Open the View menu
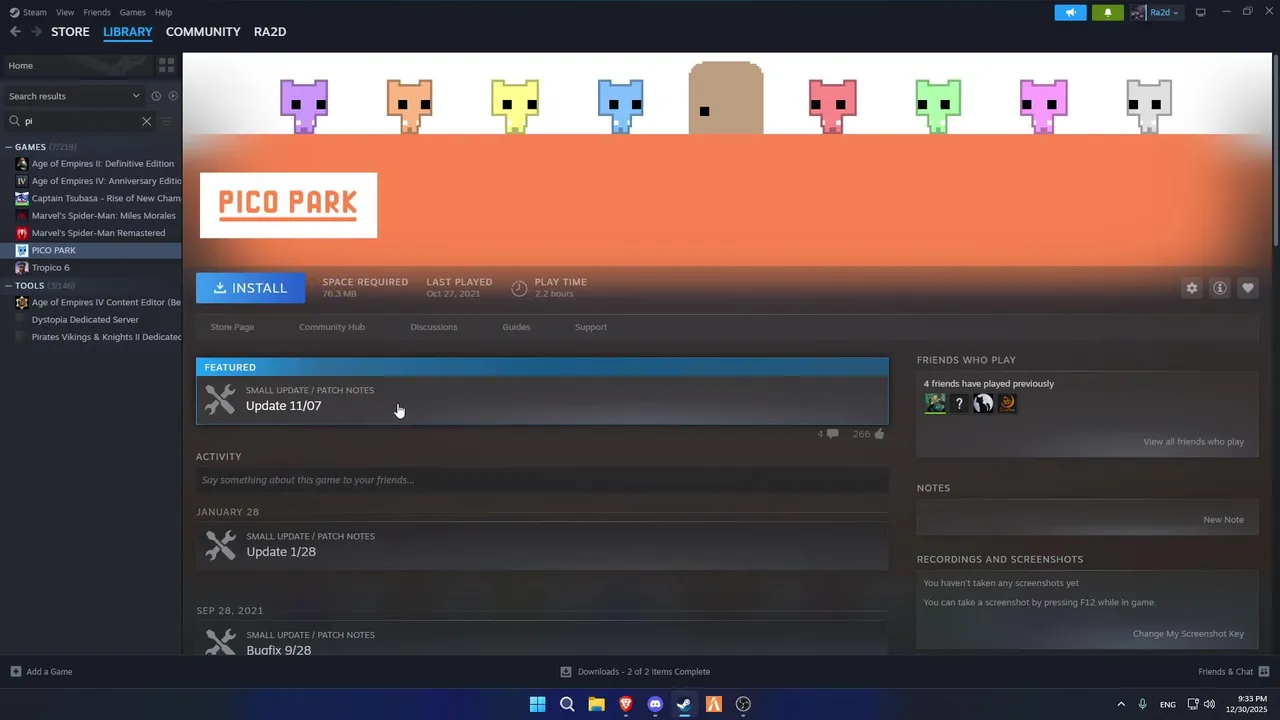The height and width of the screenshot is (720, 1280). click(x=65, y=12)
